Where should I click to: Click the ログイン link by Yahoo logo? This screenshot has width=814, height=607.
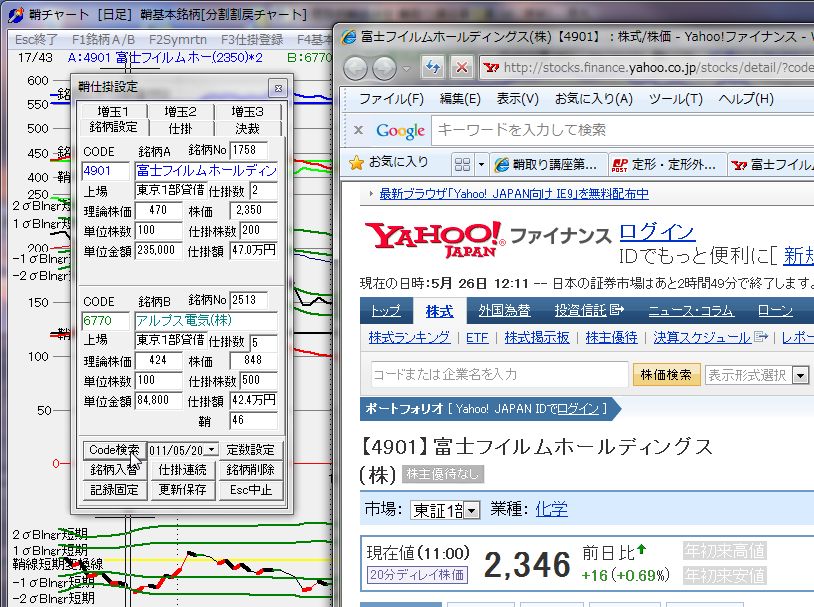tap(657, 233)
